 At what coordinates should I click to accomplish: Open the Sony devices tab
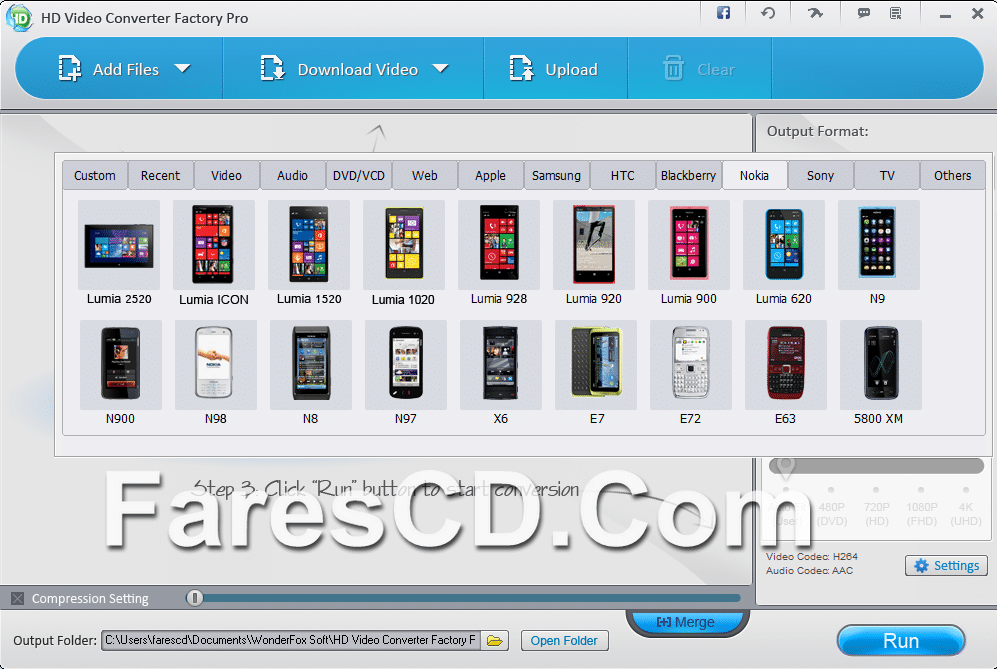[820, 176]
